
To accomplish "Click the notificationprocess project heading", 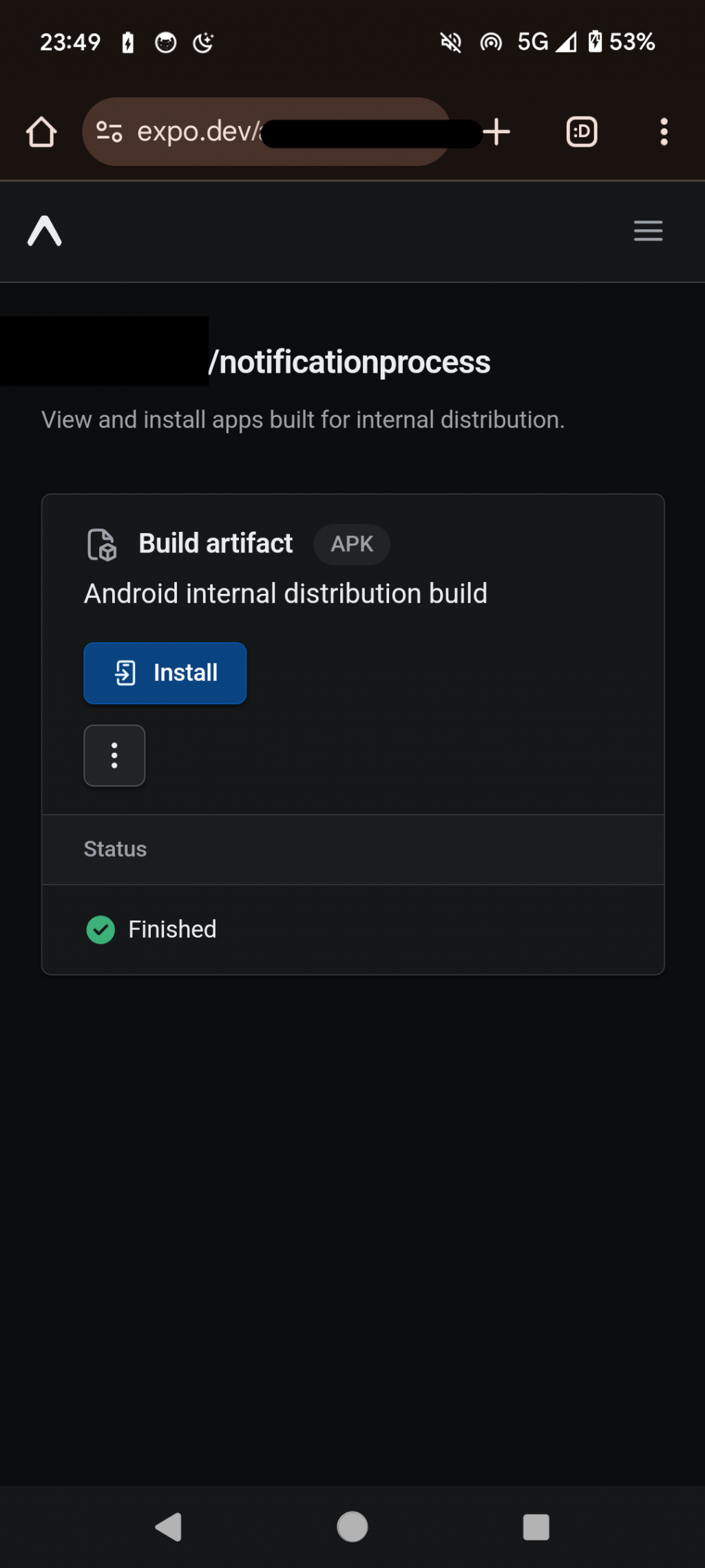I will point(351,362).
